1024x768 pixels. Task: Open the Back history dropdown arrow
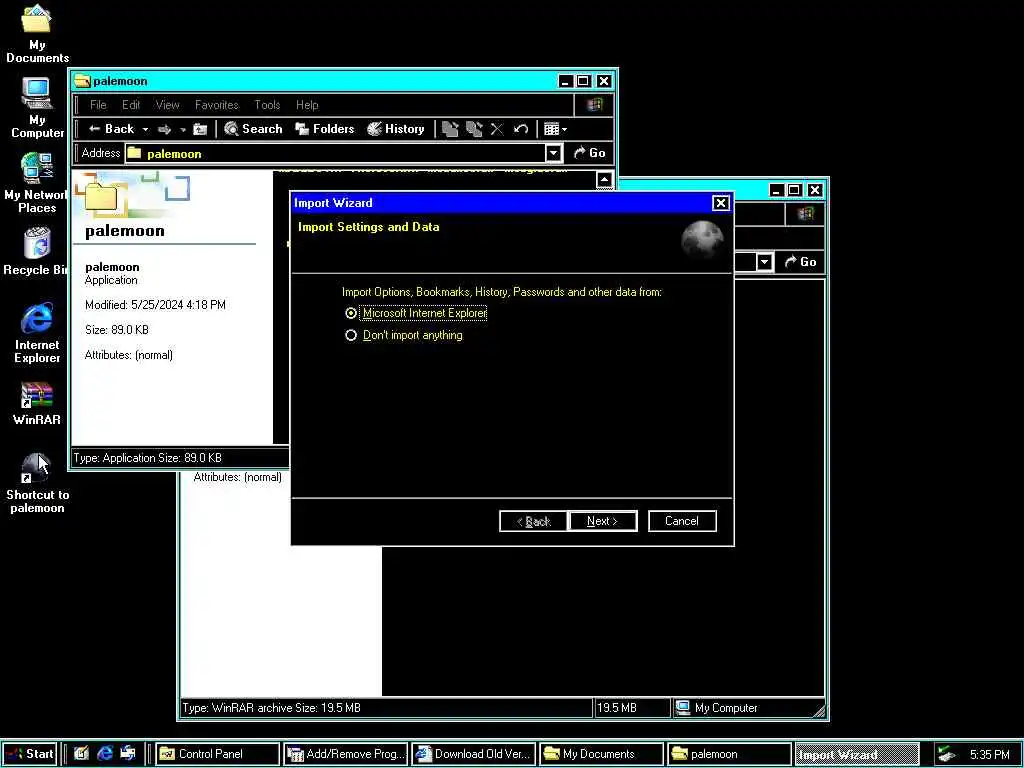click(x=146, y=129)
